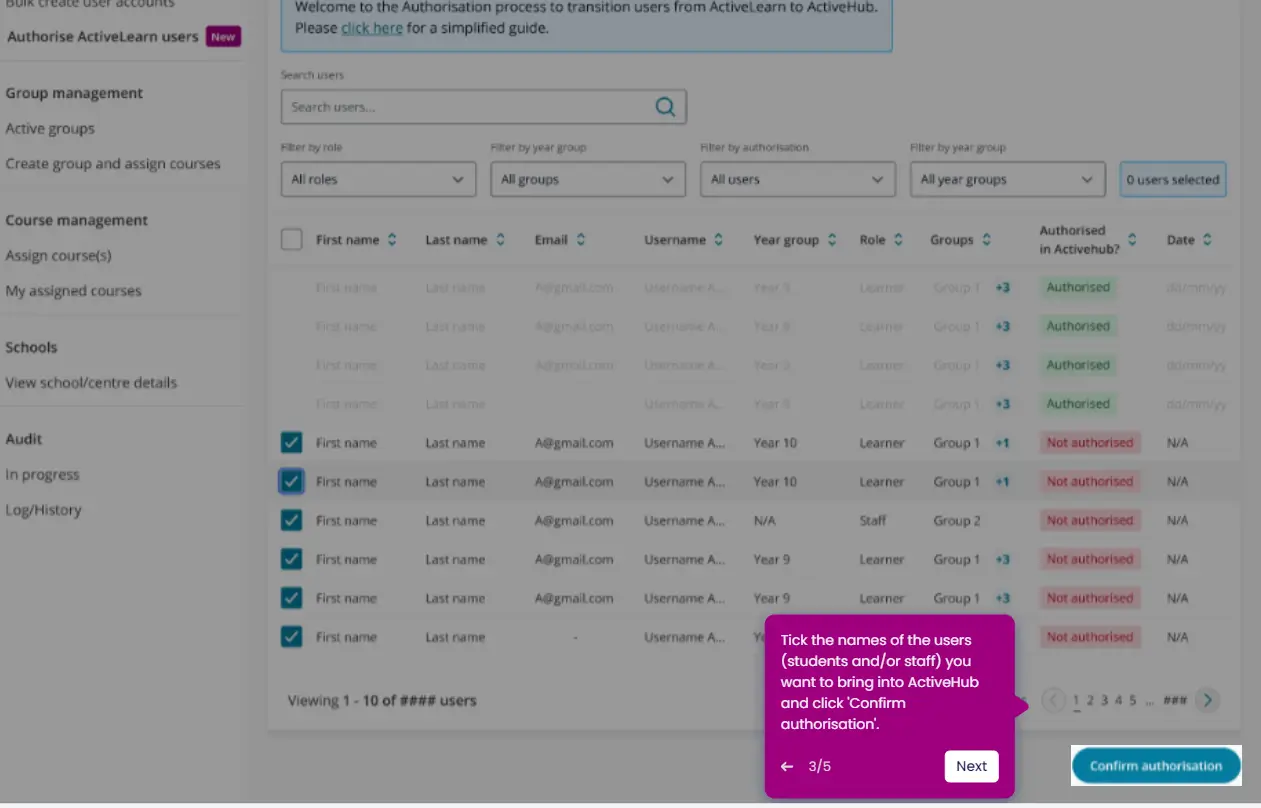Screen dimensions: 1261x808
Task: Go to next page with right chevron
Action: 1208,700
